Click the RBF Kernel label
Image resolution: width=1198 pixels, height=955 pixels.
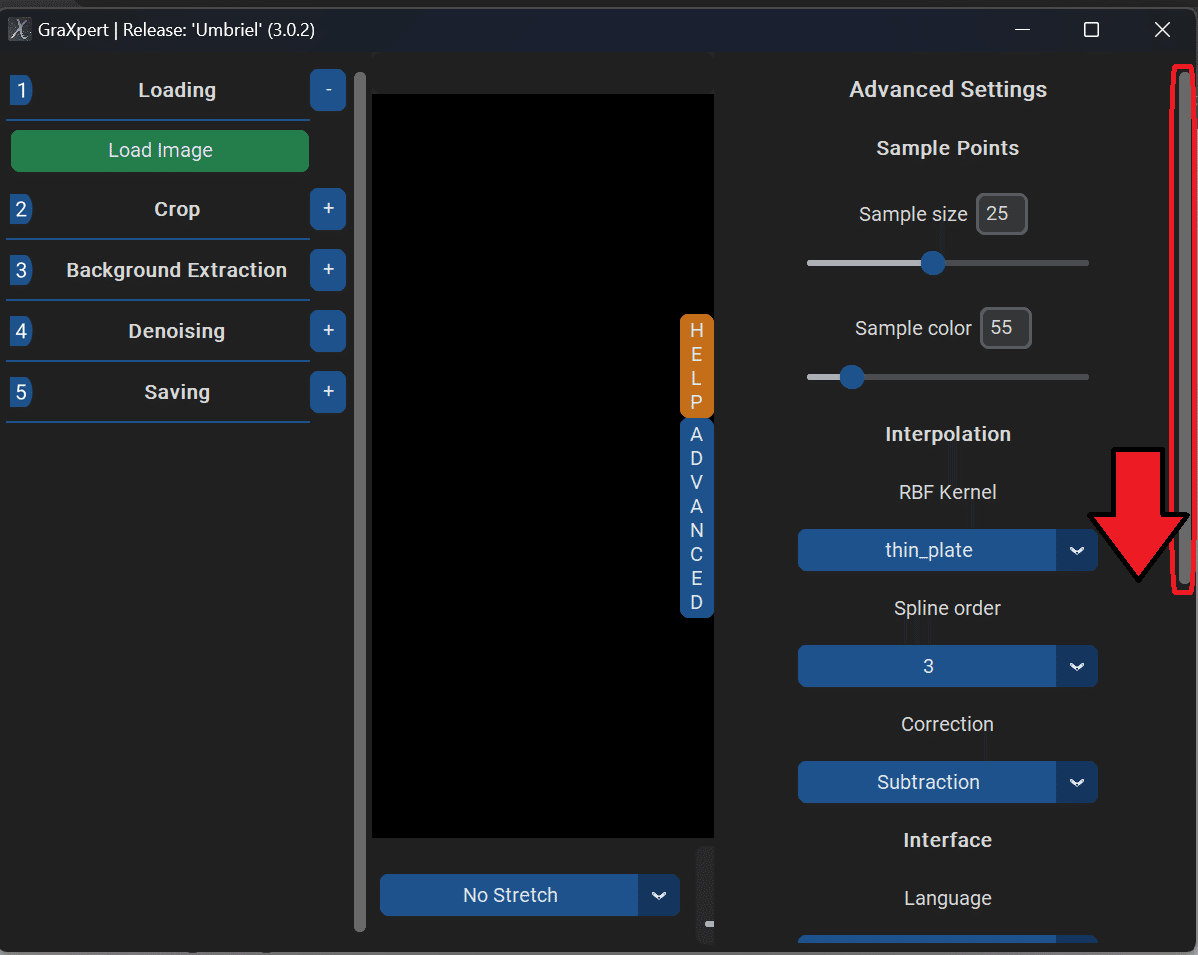click(x=947, y=492)
